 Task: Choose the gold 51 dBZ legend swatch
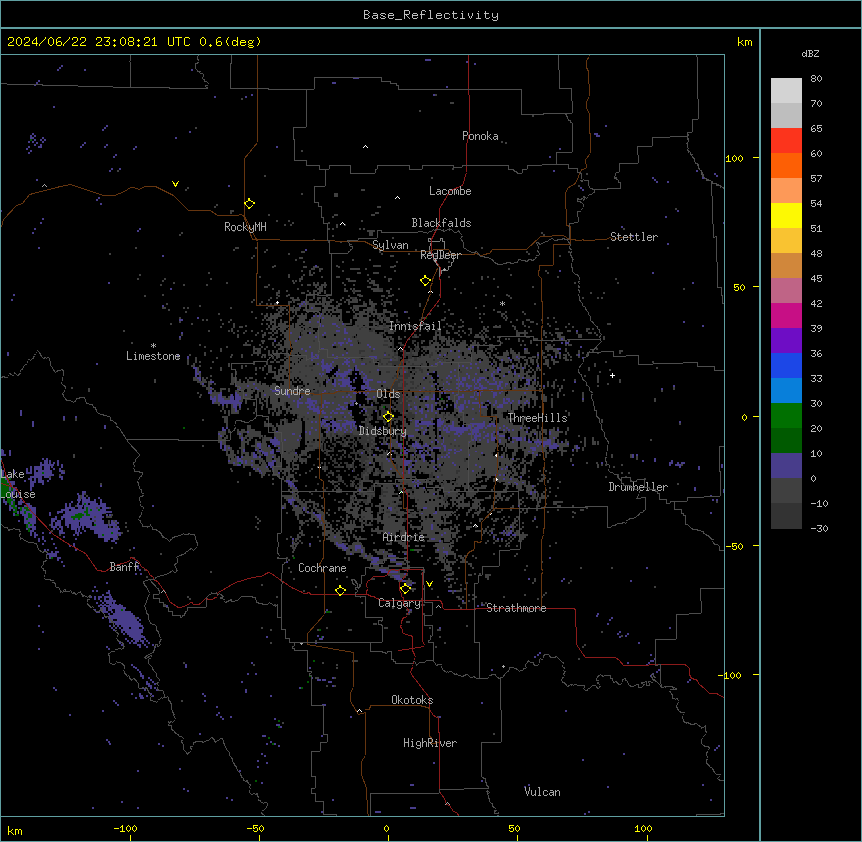coord(786,241)
